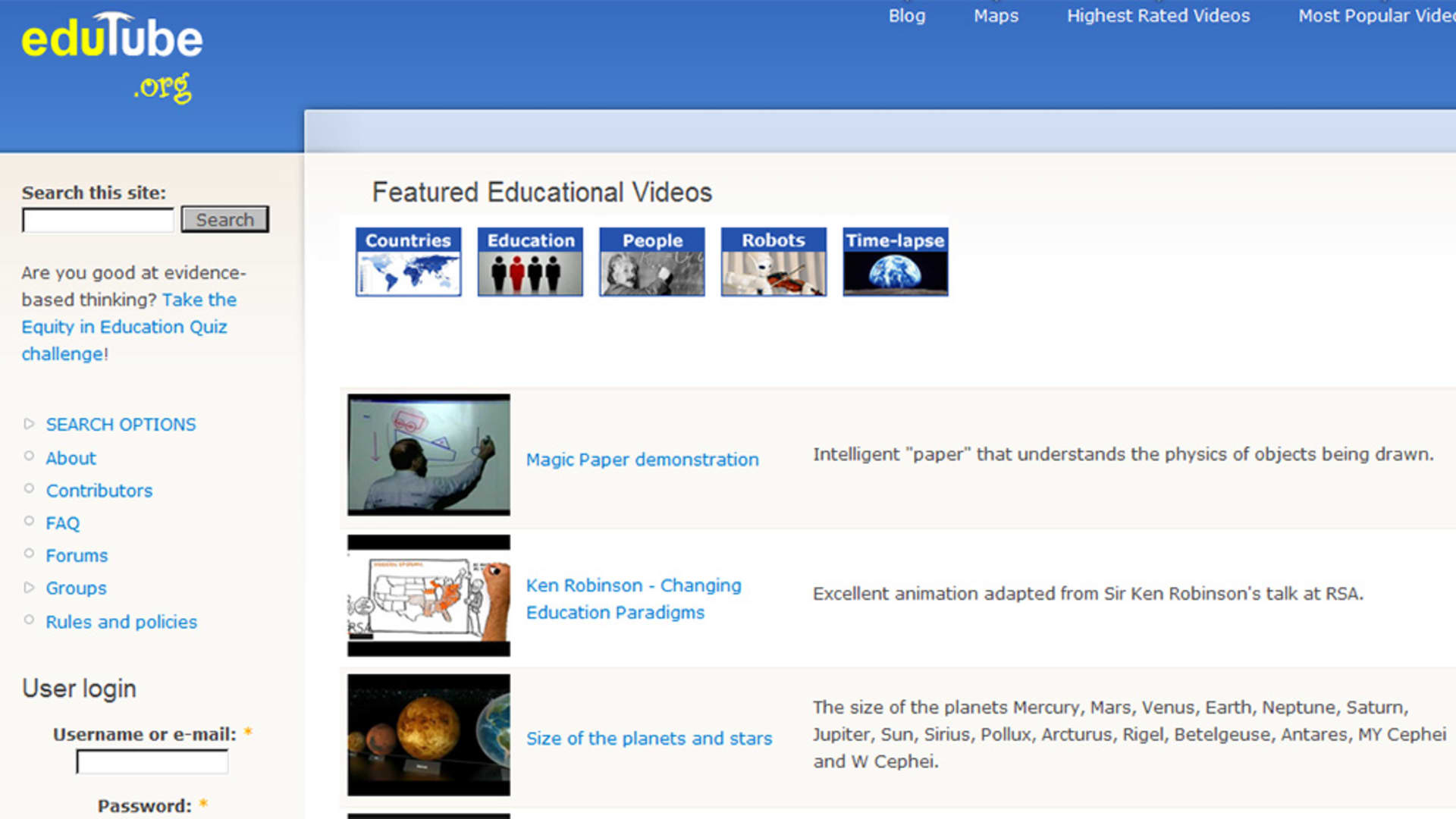
Task: Open the Blog menu item
Action: tap(907, 15)
